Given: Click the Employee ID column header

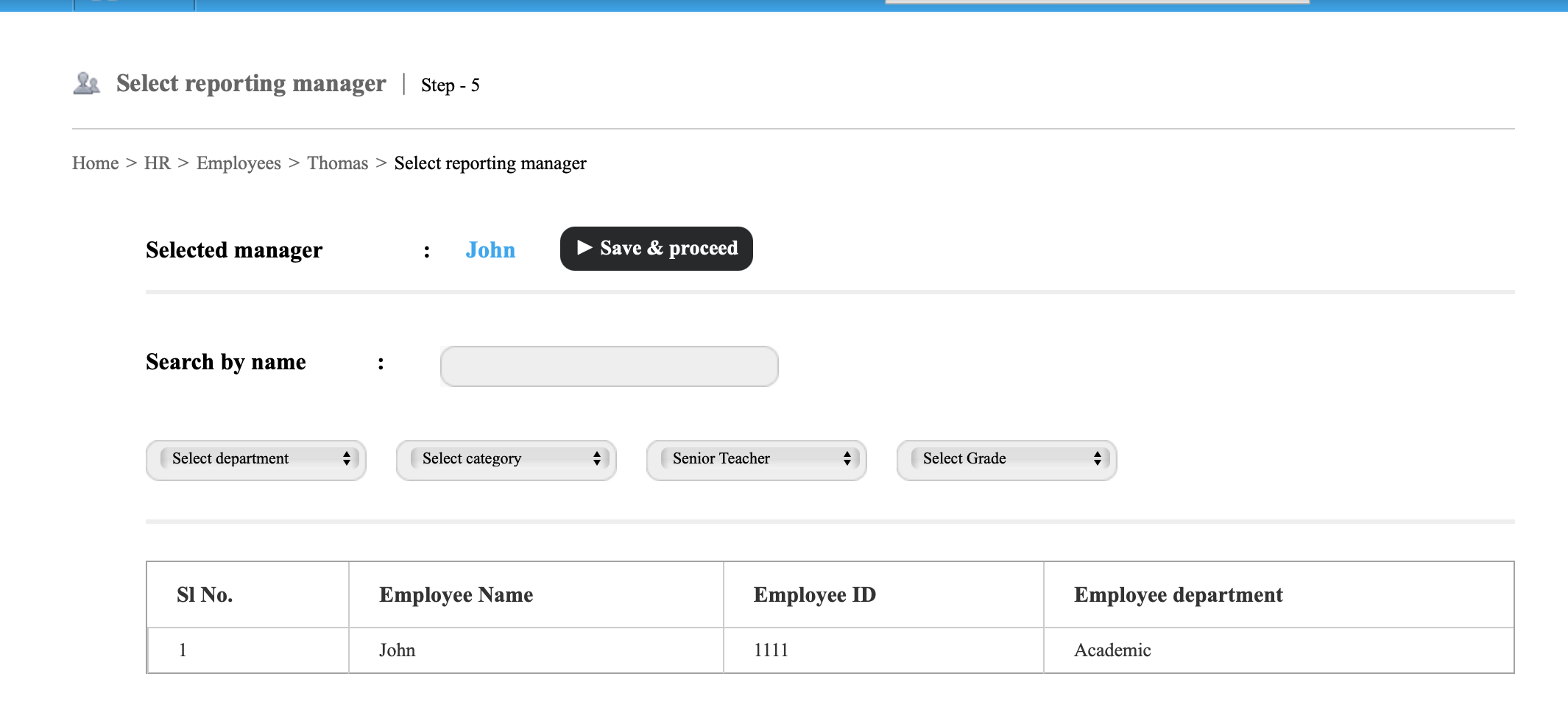Looking at the screenshot, I should click(x=815, y=594).
